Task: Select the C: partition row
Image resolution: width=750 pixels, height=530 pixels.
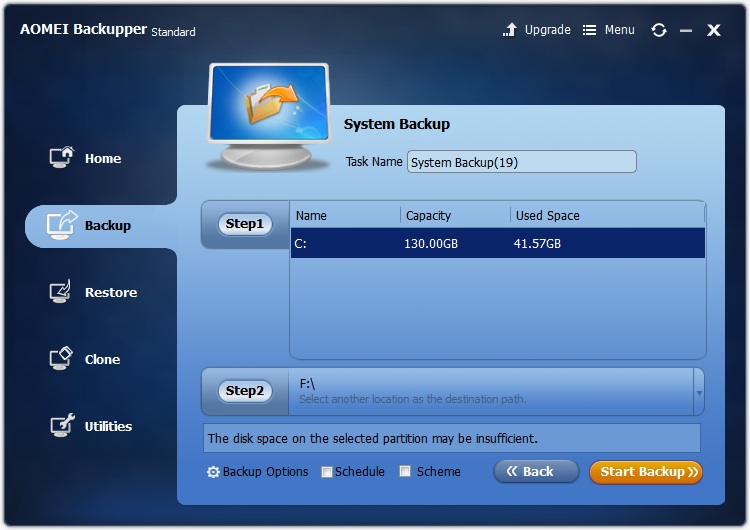Action: [x=497, y=243]
